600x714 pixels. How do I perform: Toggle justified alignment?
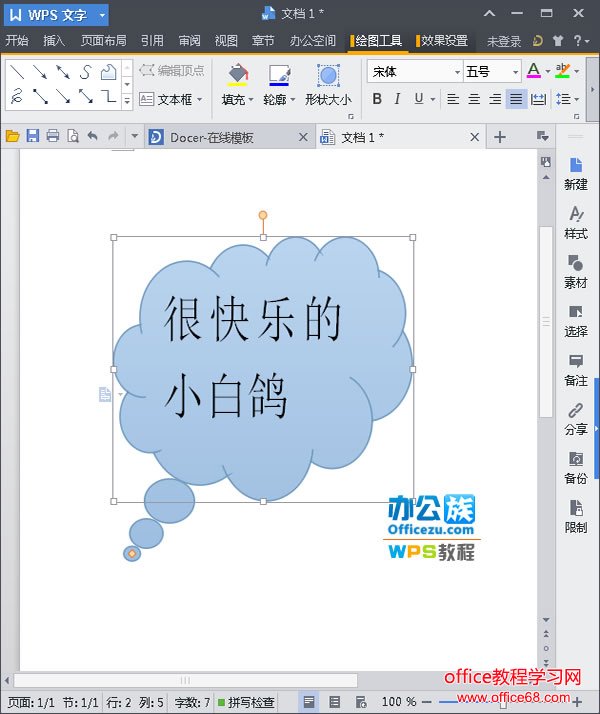[x=516, y=99]
